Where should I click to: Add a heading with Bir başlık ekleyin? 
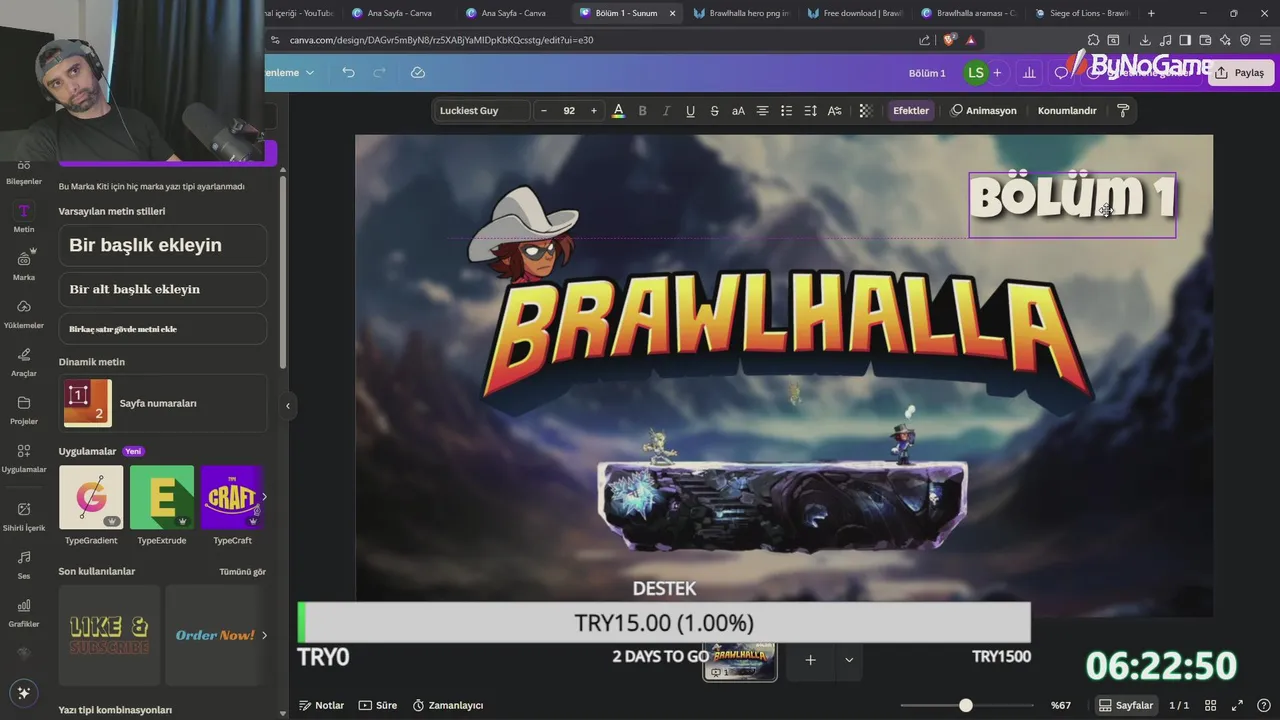162,245
